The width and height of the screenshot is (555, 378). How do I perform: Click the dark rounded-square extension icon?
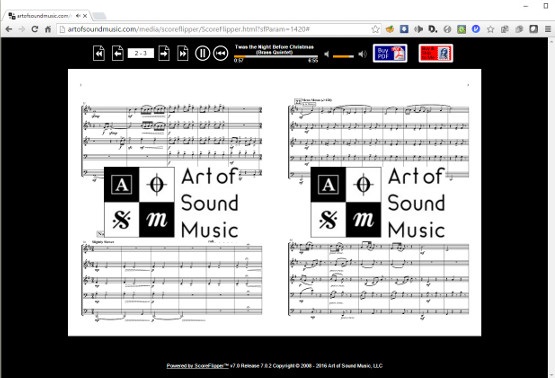[533, 29]
